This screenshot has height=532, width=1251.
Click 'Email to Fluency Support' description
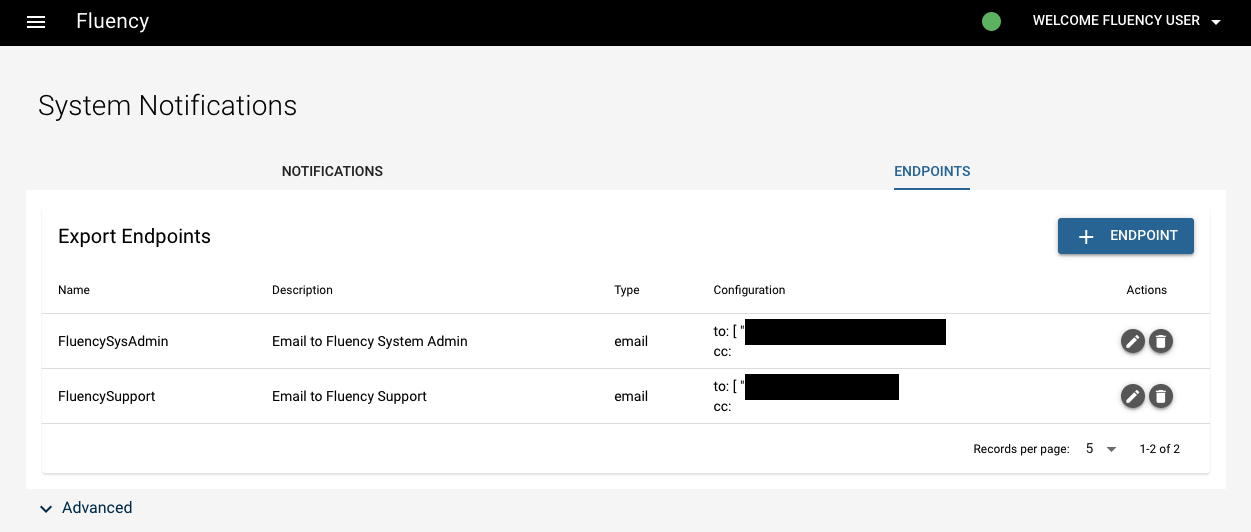[x=349, y=397]
